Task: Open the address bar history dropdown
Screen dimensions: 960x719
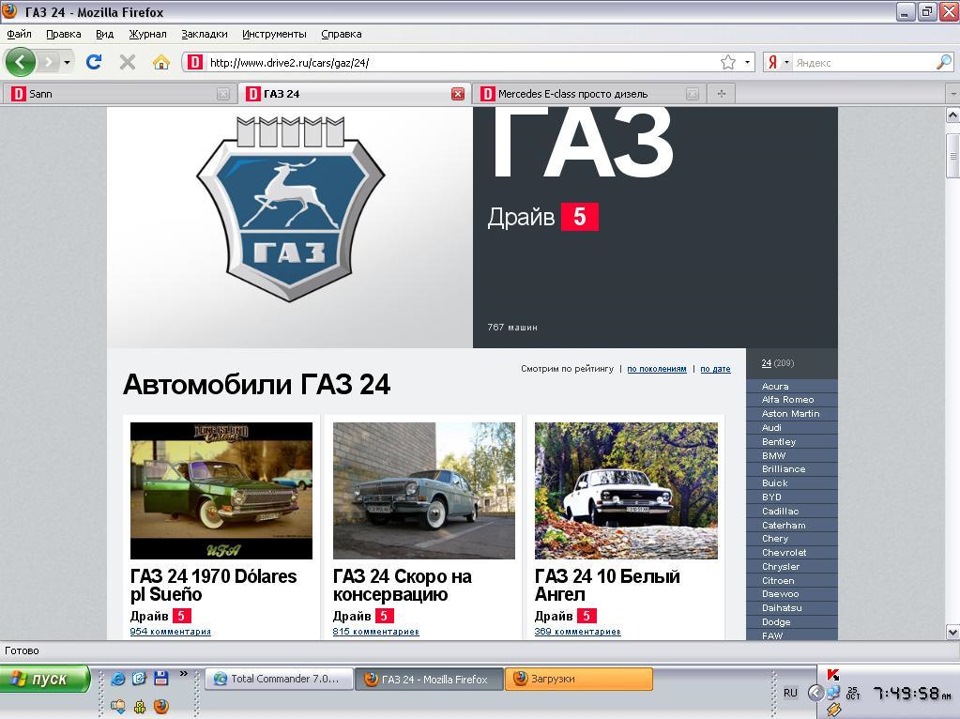Action: click(747, 62)
